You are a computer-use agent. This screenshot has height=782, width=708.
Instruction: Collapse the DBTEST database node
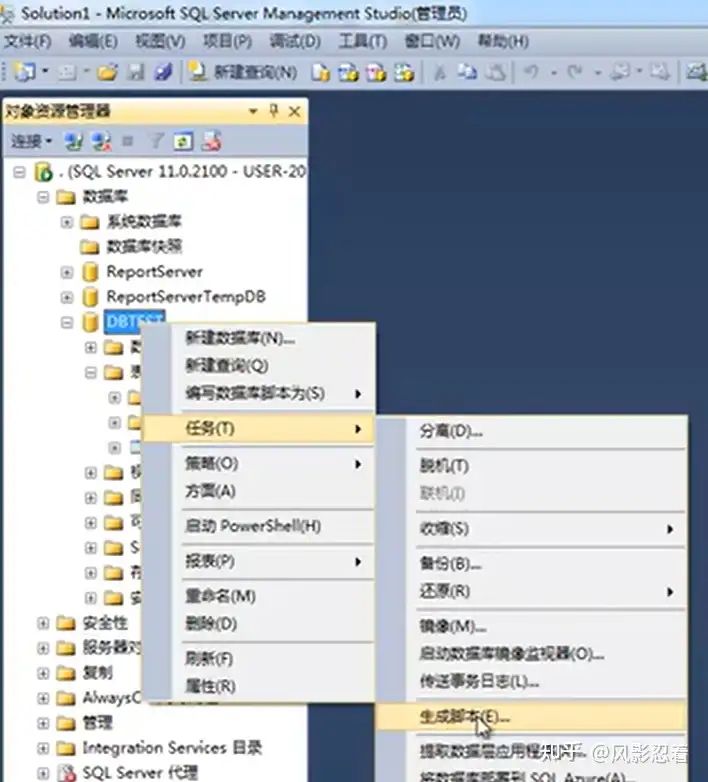click(67, 323)
